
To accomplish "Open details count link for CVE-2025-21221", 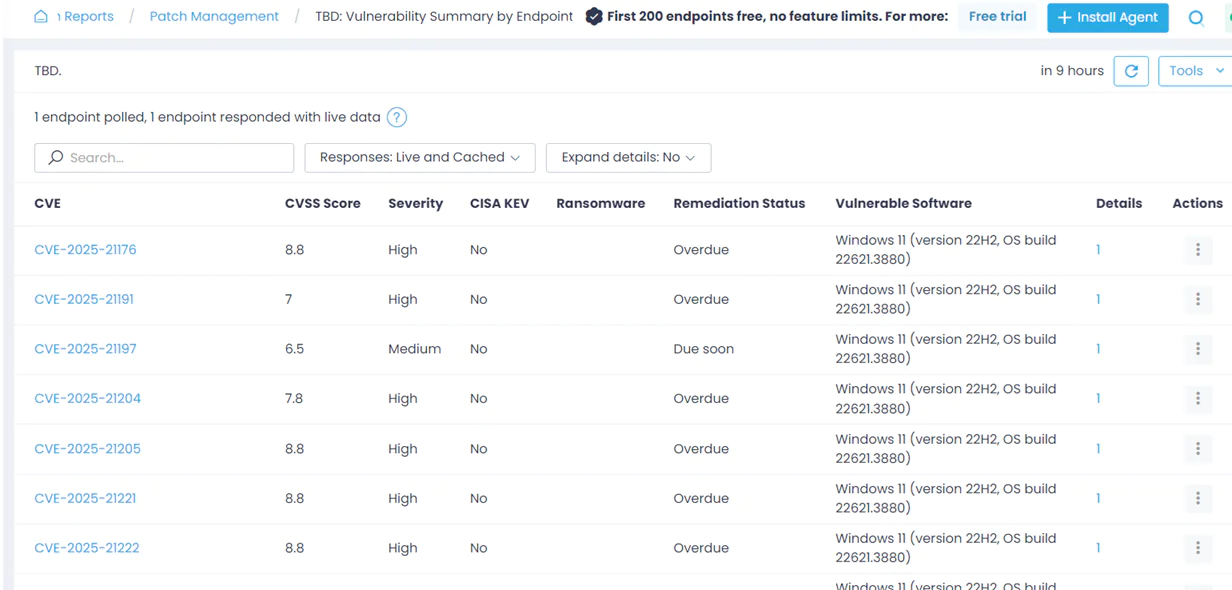I will 1098,498.
